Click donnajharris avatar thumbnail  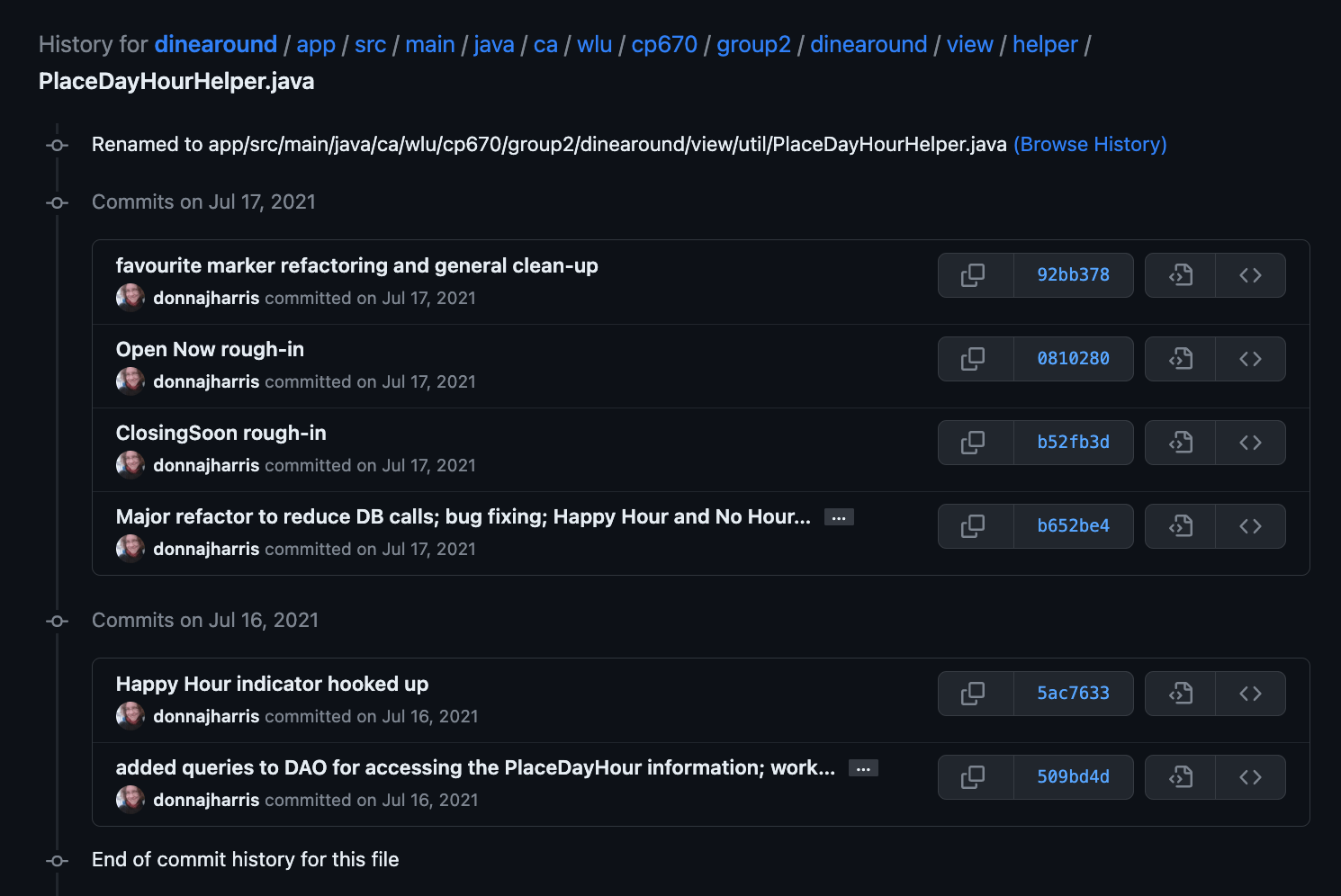point(130,297)
